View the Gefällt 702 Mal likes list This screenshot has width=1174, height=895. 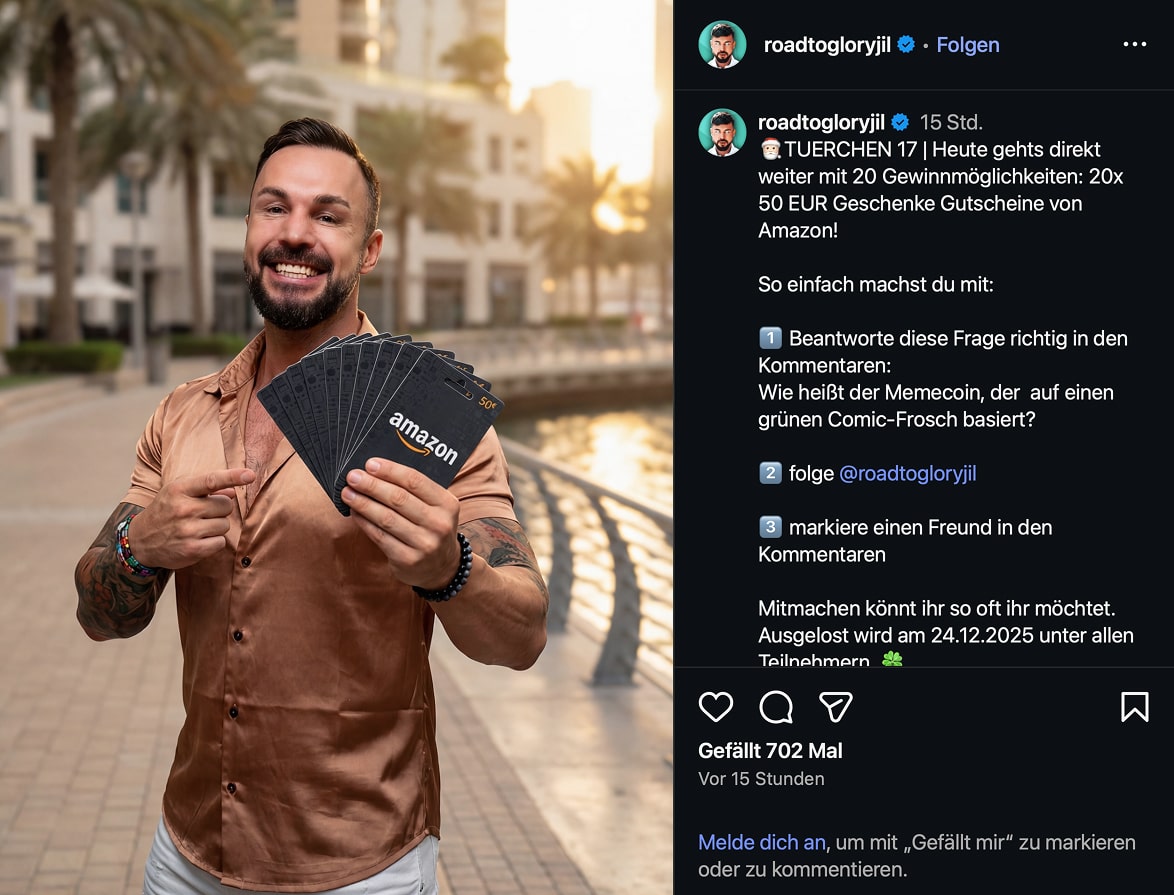click(x=770, y=750)
